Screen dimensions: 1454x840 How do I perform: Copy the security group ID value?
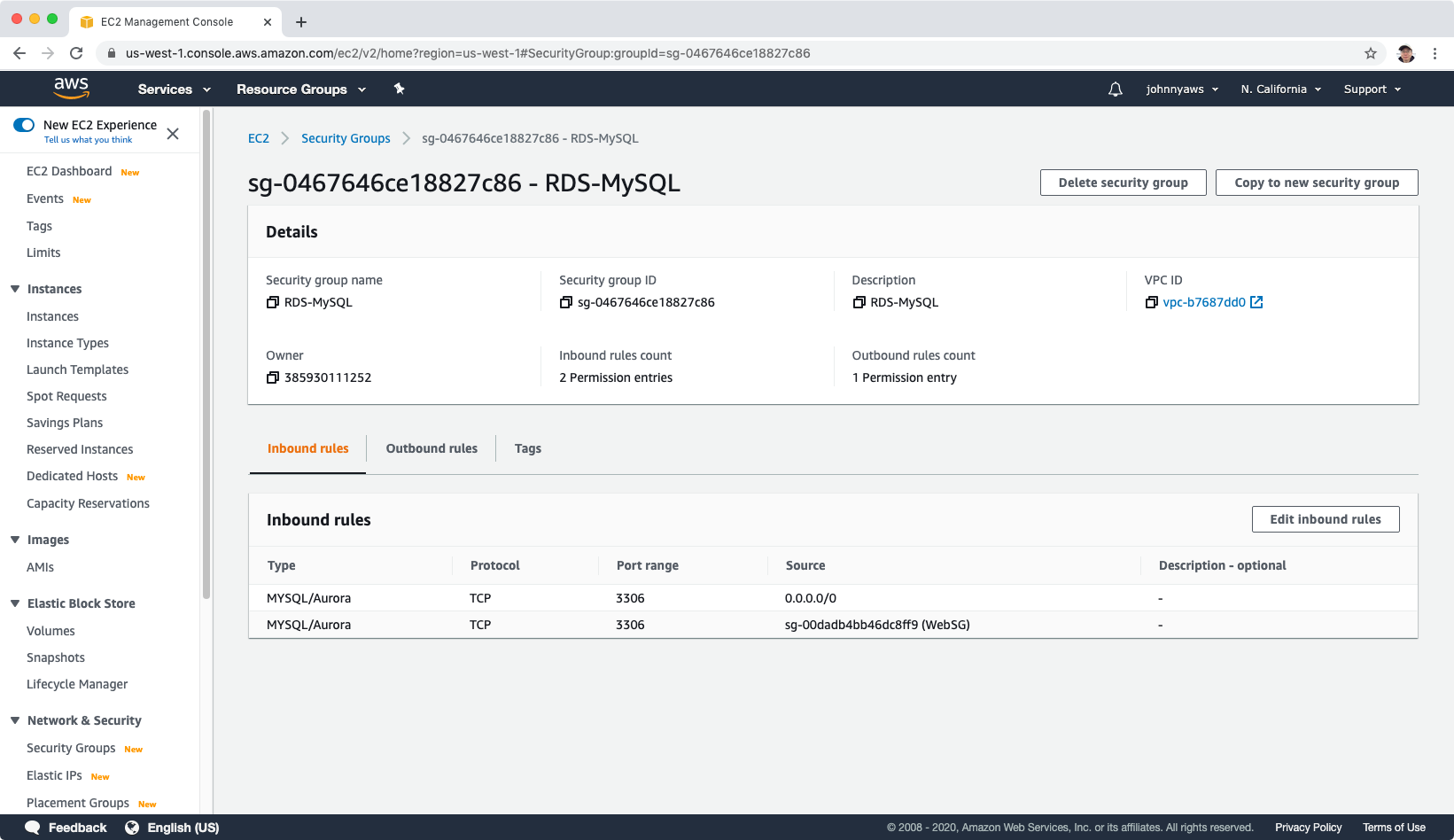click(566, 302)
